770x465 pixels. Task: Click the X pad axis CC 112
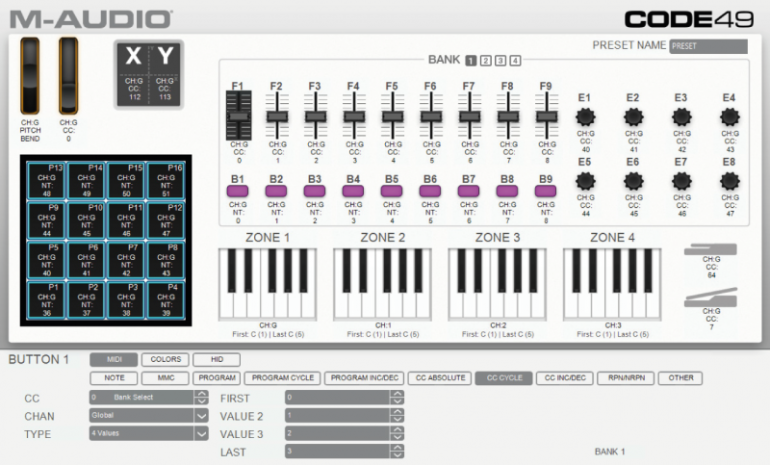click(134, 75)
